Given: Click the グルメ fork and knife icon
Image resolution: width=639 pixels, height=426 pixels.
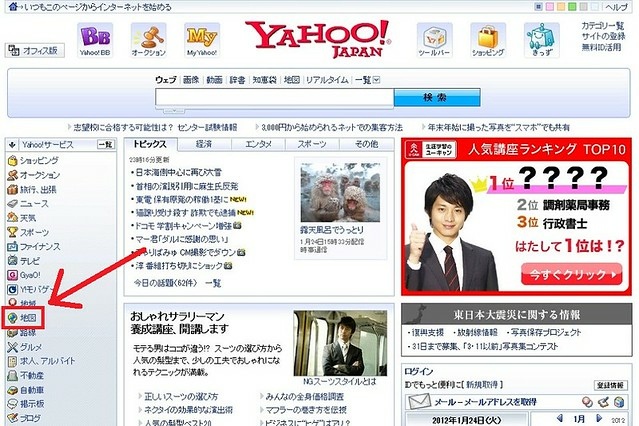Looking at the screenshot, I should tap(13, 347).
